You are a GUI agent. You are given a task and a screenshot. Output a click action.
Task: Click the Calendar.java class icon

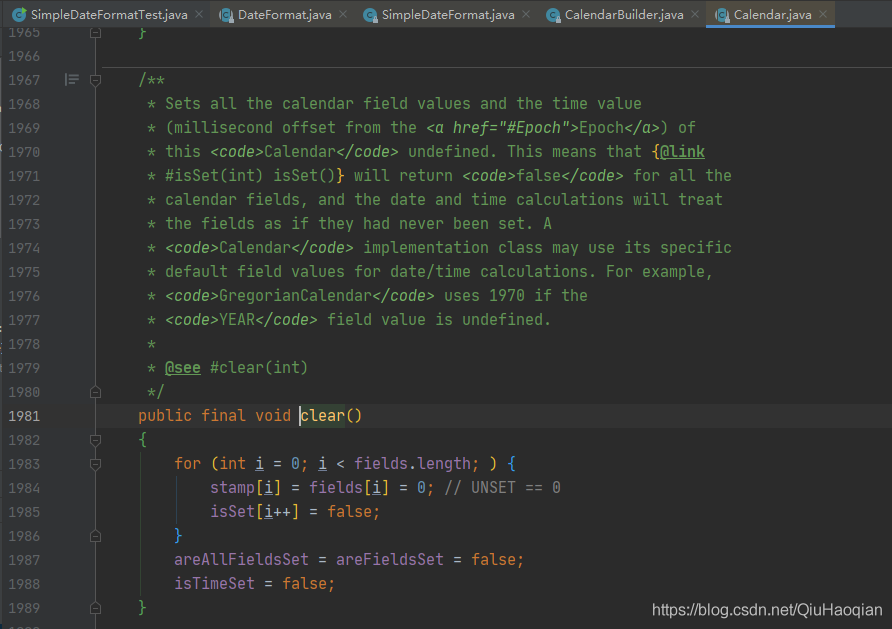[x=722, y=15]
